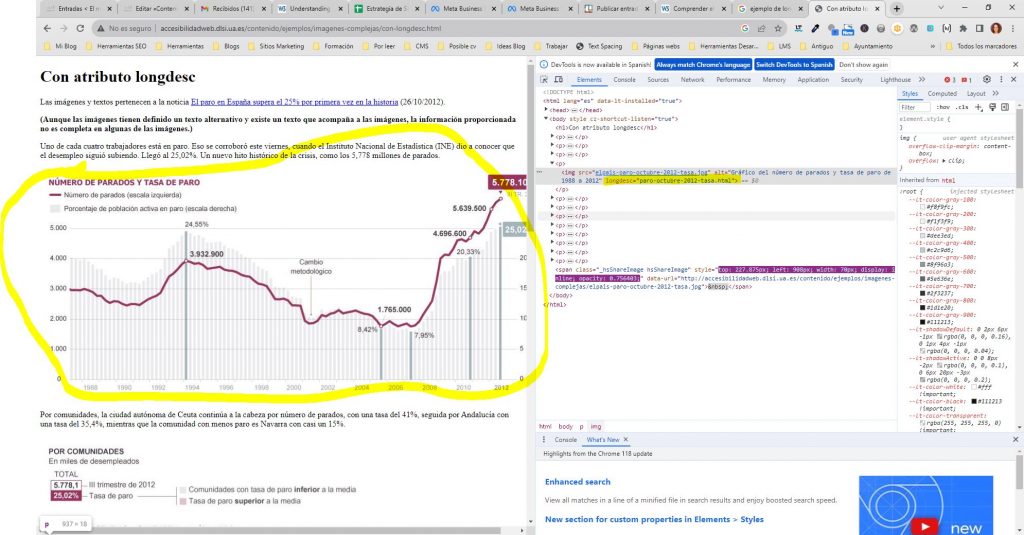The height and width of the screenshot is (535, 1024).
Task: Close the 'Con atributo lo...' browser tab
Action: (x=877, y=8)
